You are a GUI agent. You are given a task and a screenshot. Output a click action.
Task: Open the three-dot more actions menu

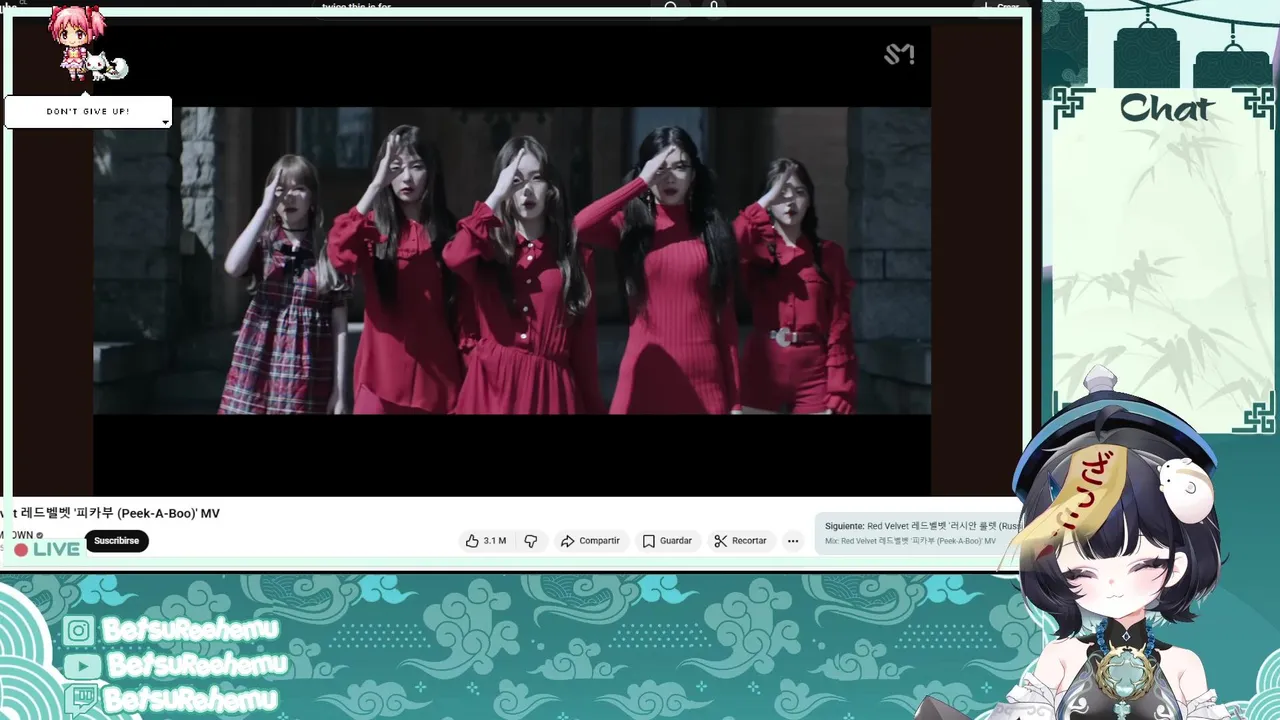click(793, 541)
